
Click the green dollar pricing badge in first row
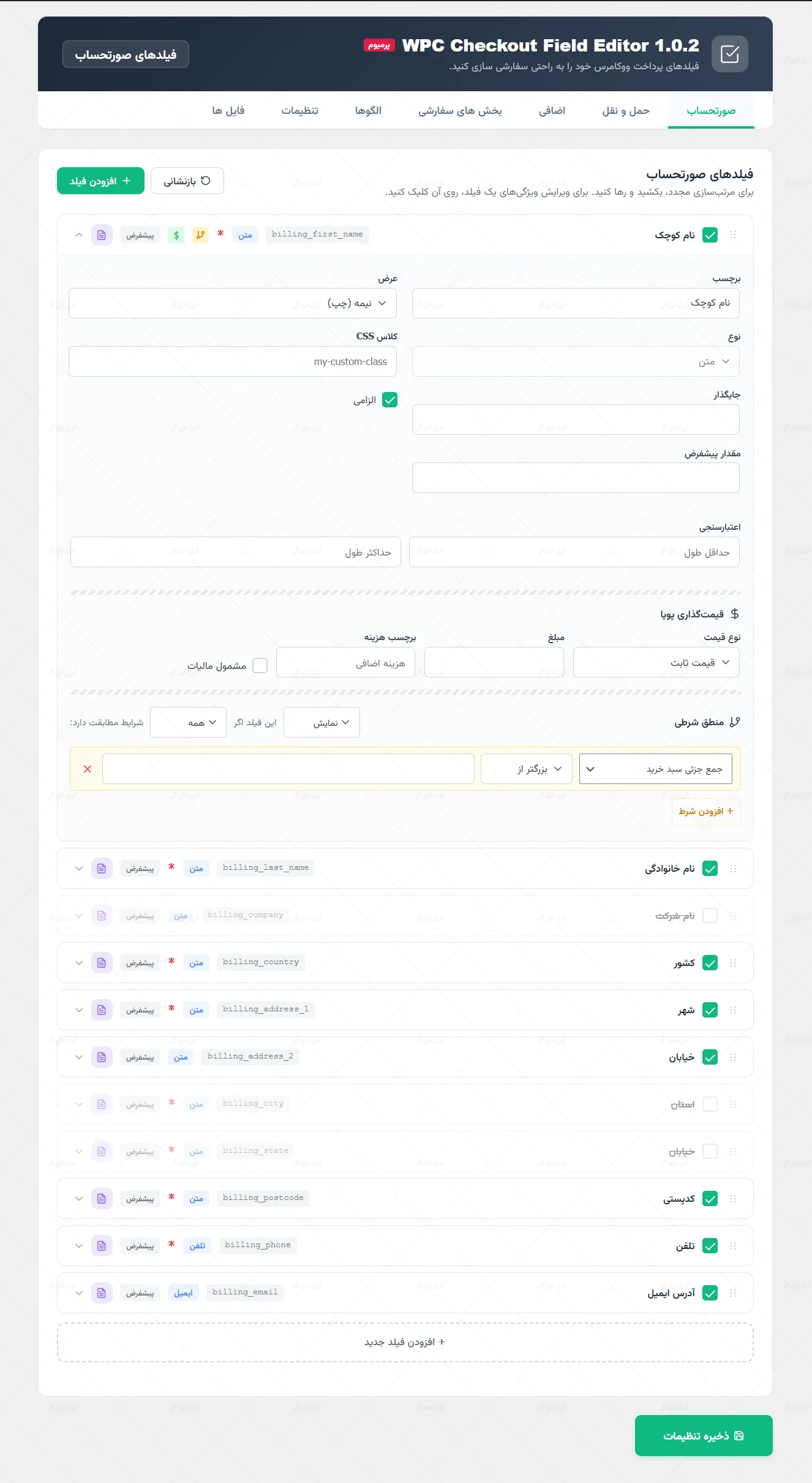tap(176, 235)
